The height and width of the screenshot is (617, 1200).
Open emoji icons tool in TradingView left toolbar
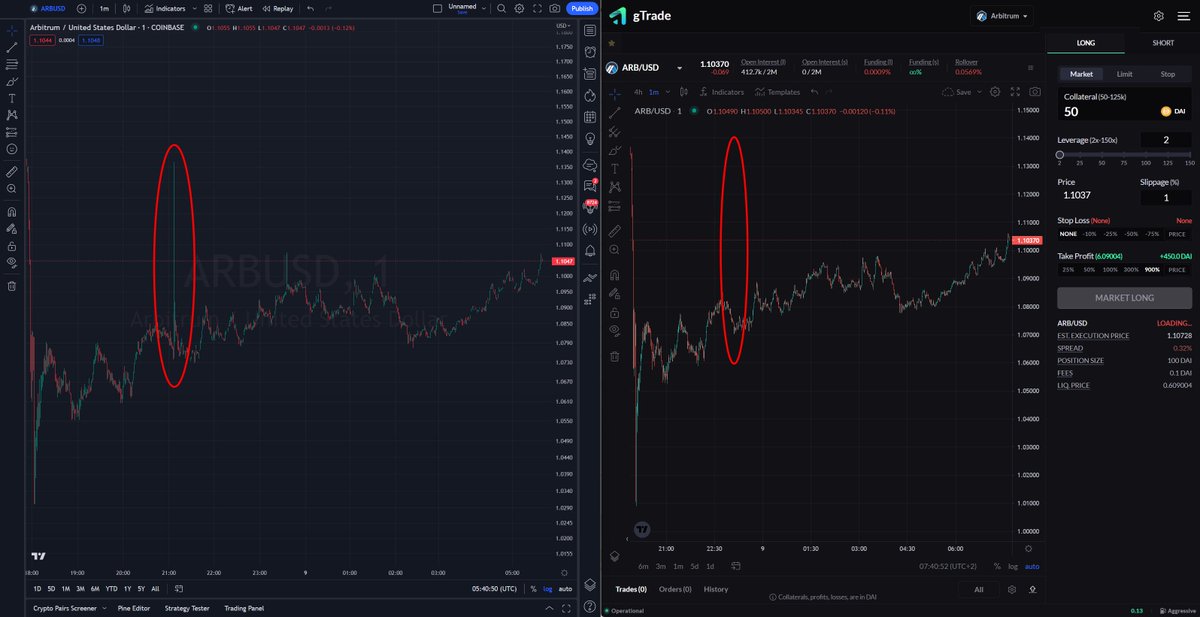click(x=12, y=149)
